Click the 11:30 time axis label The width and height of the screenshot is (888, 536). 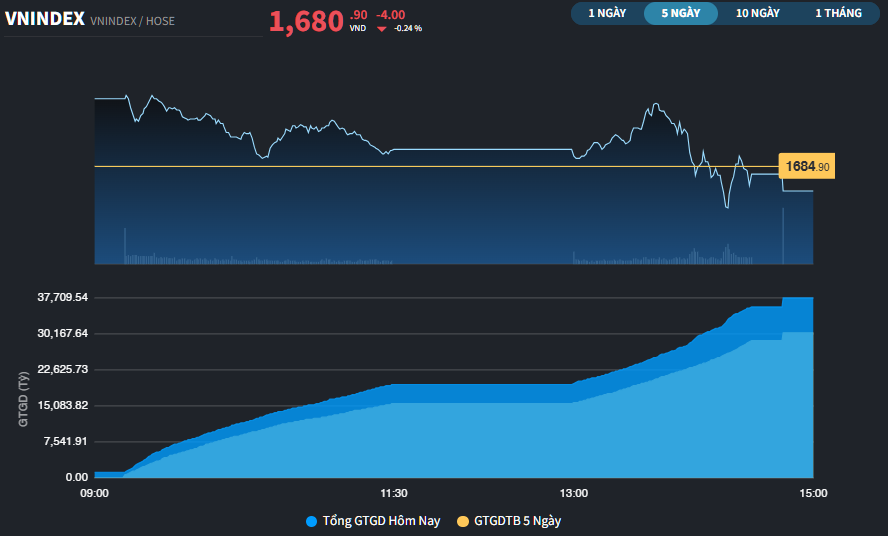(x=394, y=493)
